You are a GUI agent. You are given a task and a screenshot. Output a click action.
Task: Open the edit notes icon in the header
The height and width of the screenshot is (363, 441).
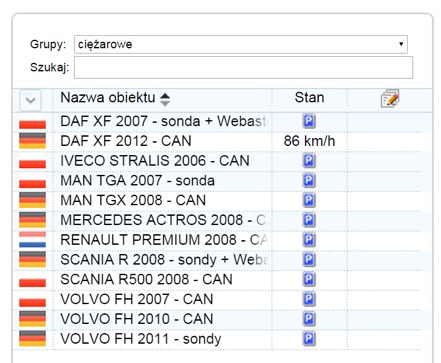pos(390,98)
